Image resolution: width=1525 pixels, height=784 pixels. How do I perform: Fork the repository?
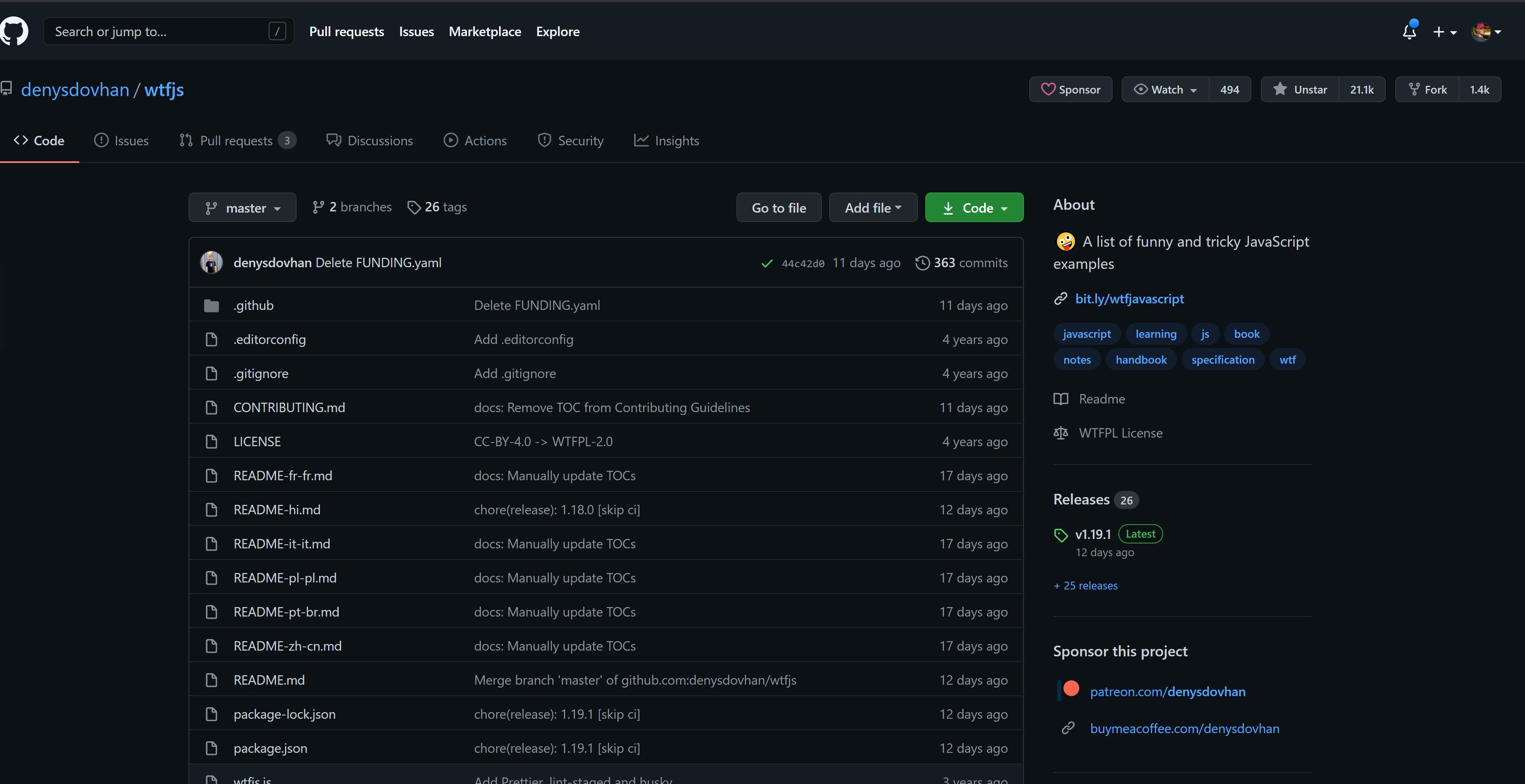coord(1427,89)
